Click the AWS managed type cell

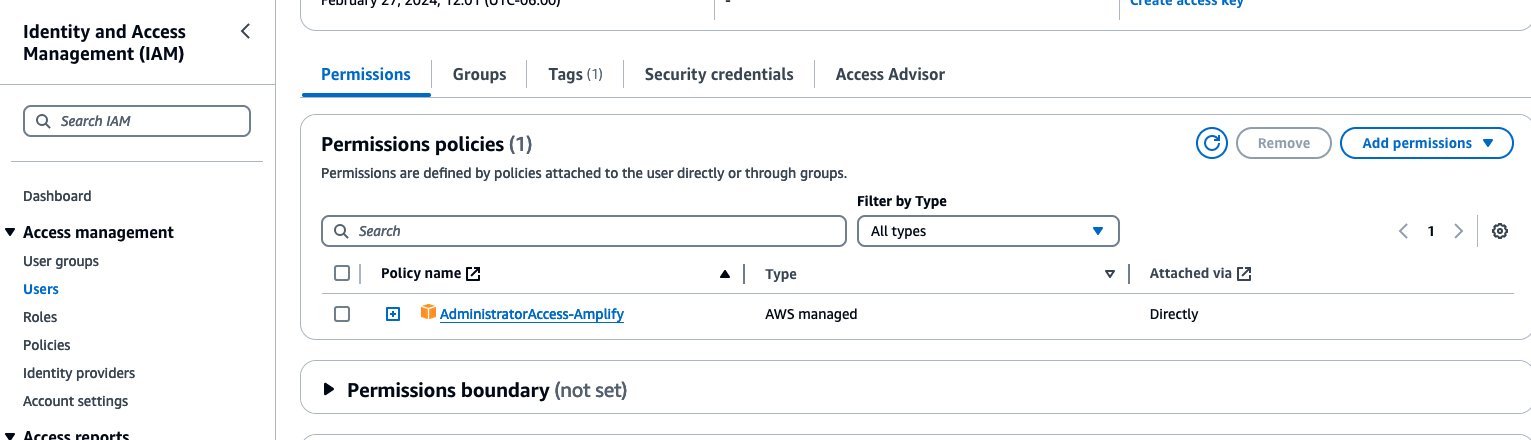(811, 314)
